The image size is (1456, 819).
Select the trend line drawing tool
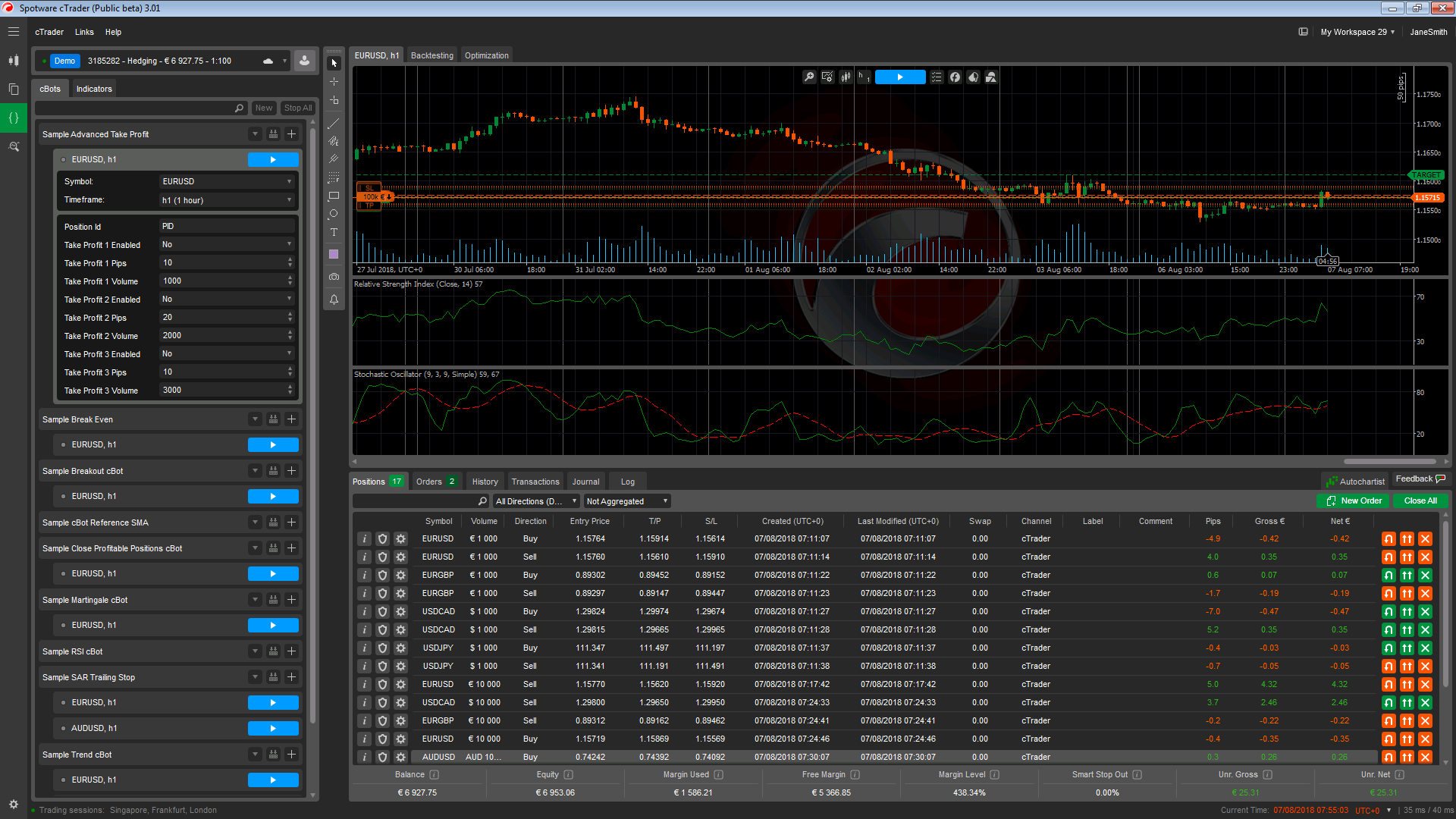pos(334,123)
